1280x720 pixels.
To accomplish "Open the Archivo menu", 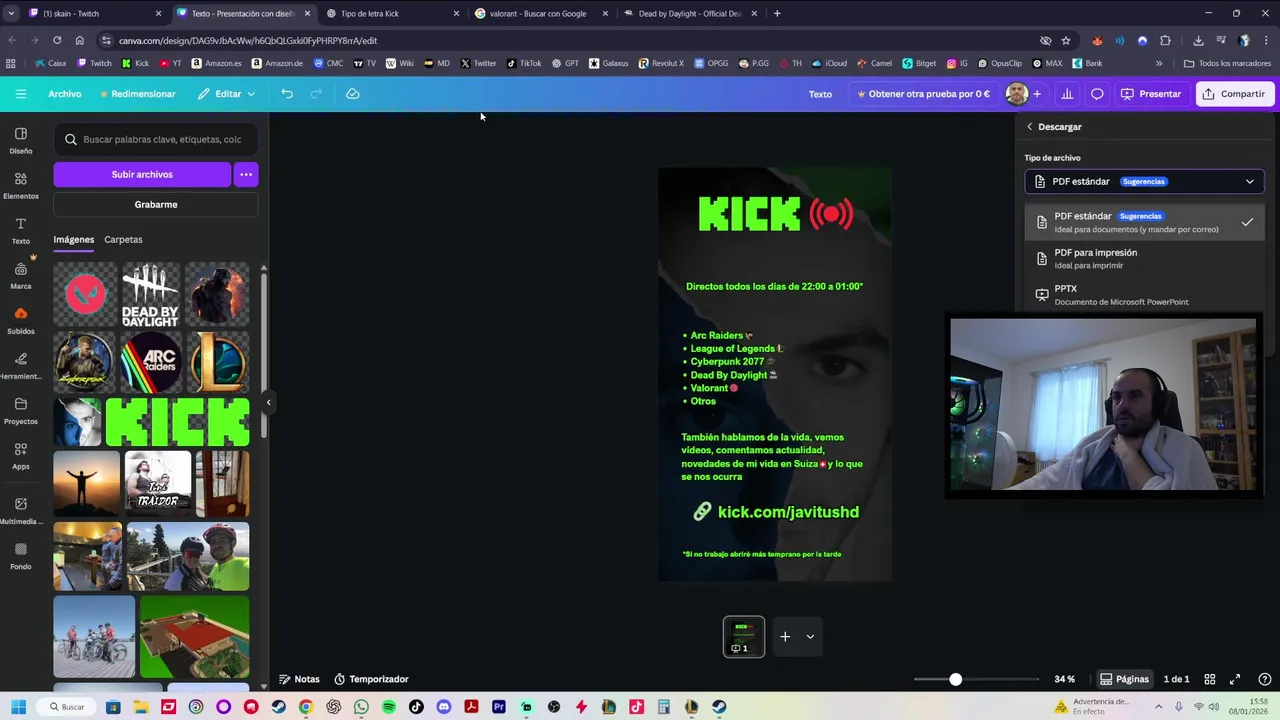I will point(65,94).
